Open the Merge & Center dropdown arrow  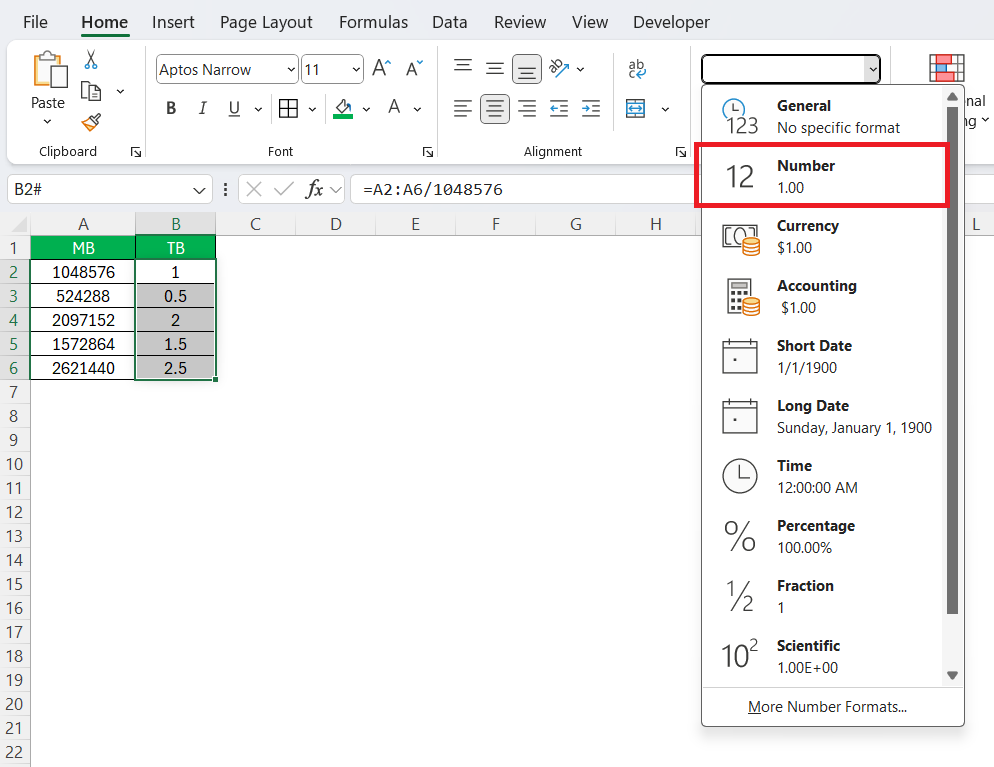(x=665, y=110)
